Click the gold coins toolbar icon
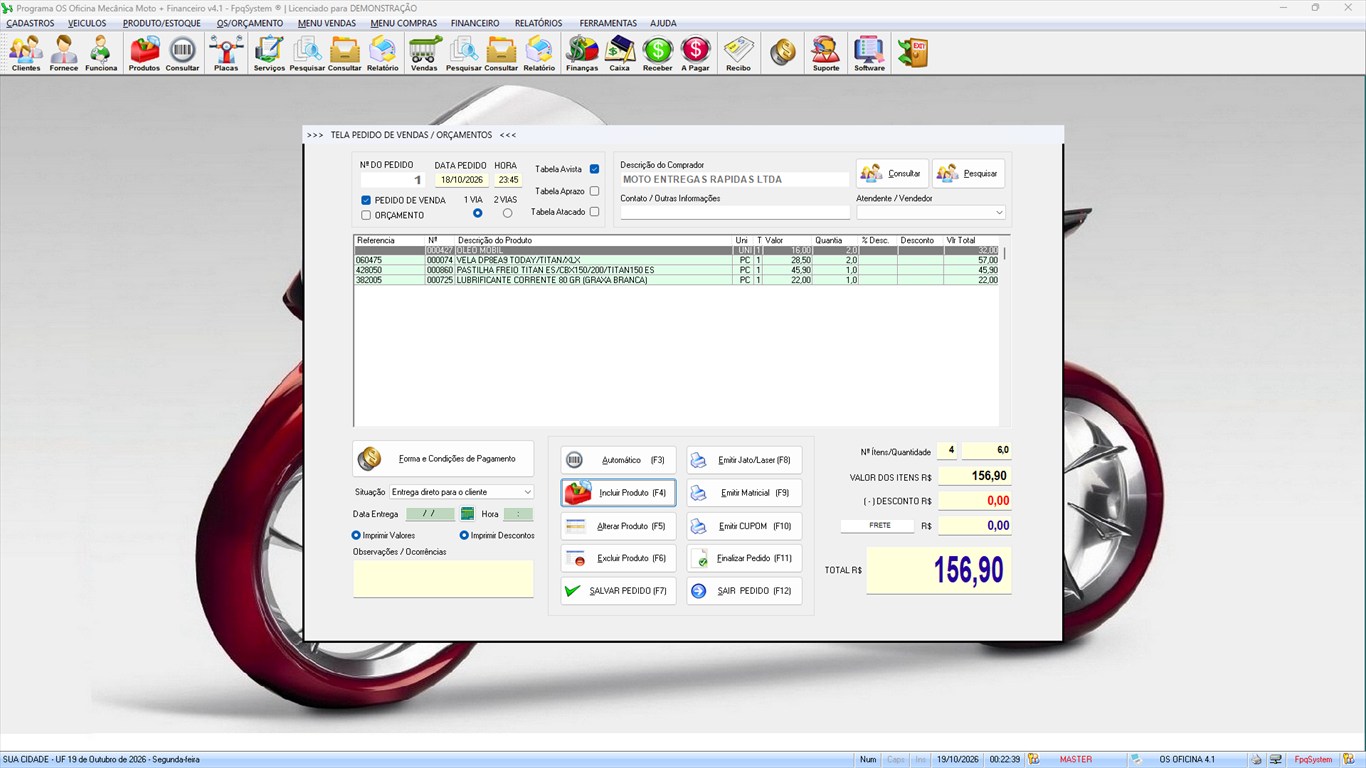The width and height of the screenshot is (1366, 768). click(783, 53)
